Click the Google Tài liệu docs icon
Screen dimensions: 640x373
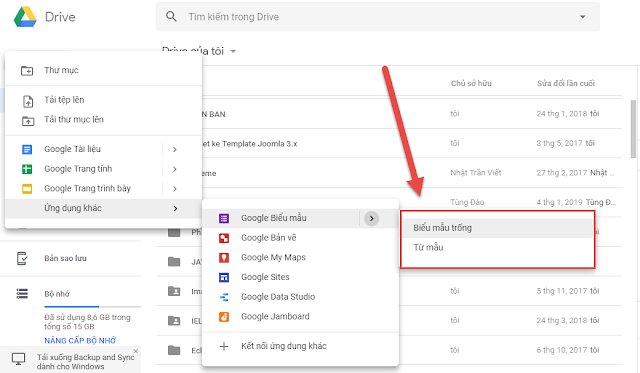(27, 149)
